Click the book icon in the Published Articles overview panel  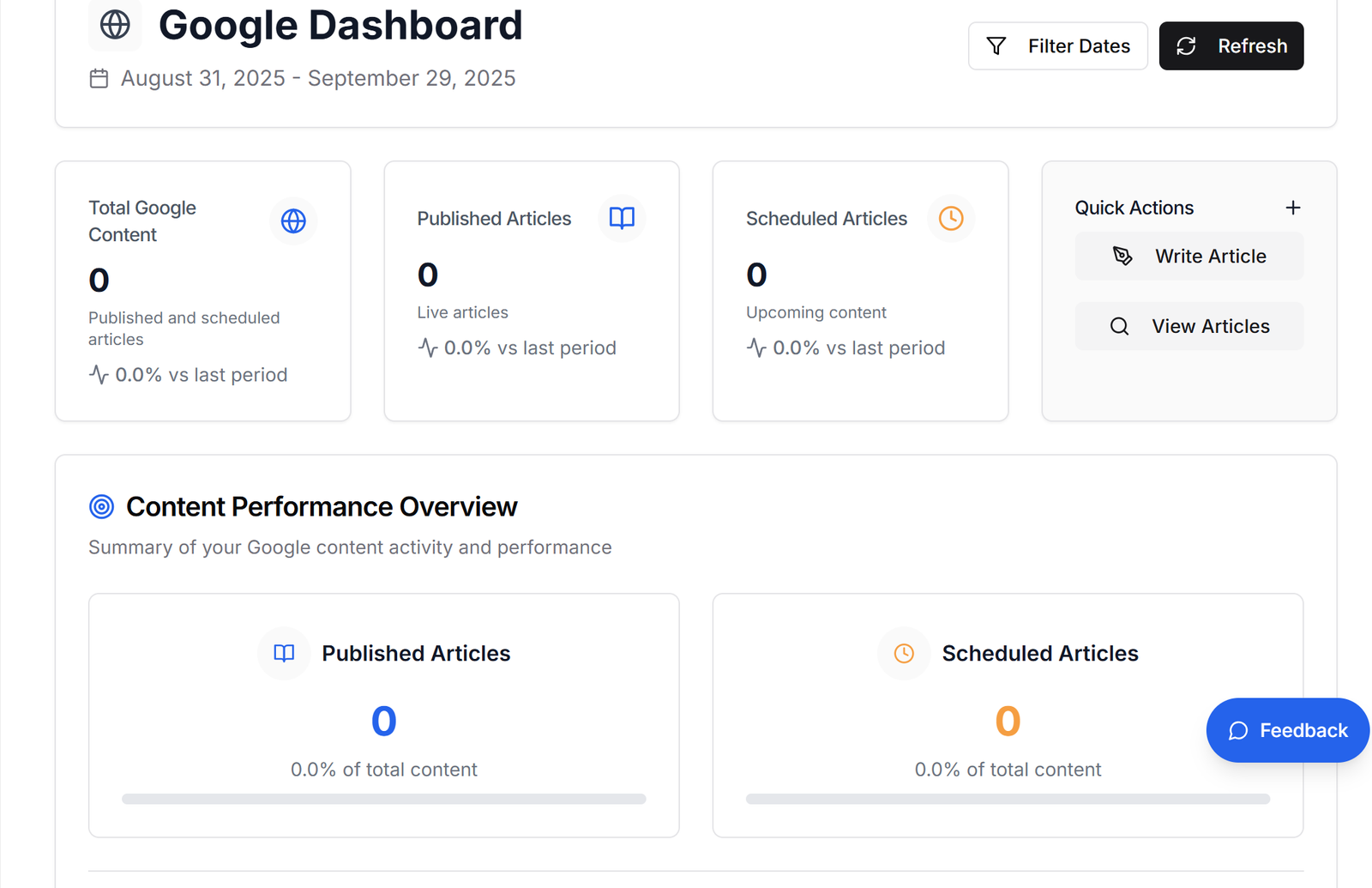click(x=284, y=654)
